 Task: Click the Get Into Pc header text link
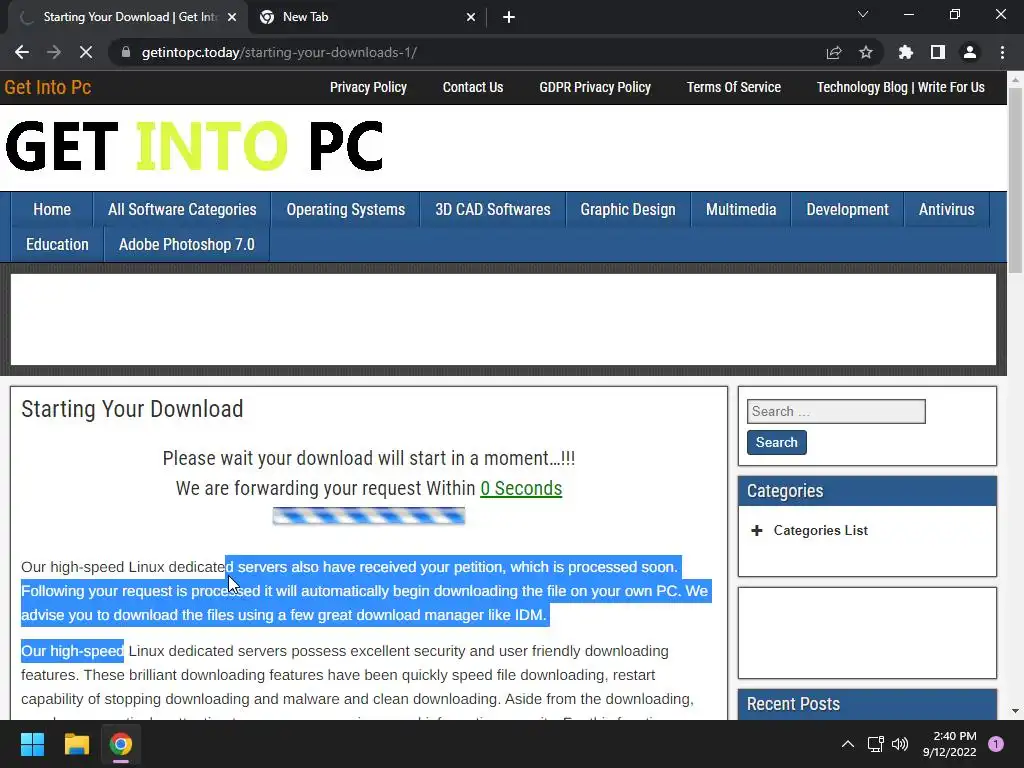(48, 87)
